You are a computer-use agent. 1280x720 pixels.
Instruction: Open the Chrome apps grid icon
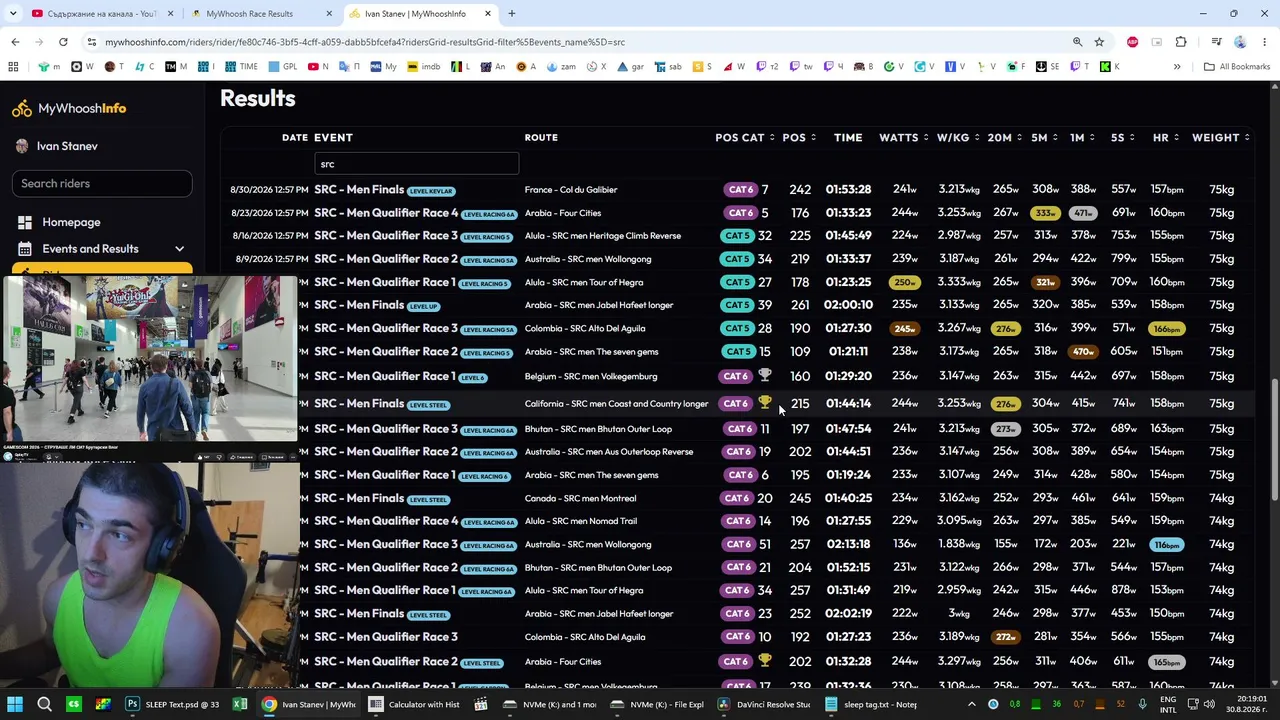click(x=13, y=67)
